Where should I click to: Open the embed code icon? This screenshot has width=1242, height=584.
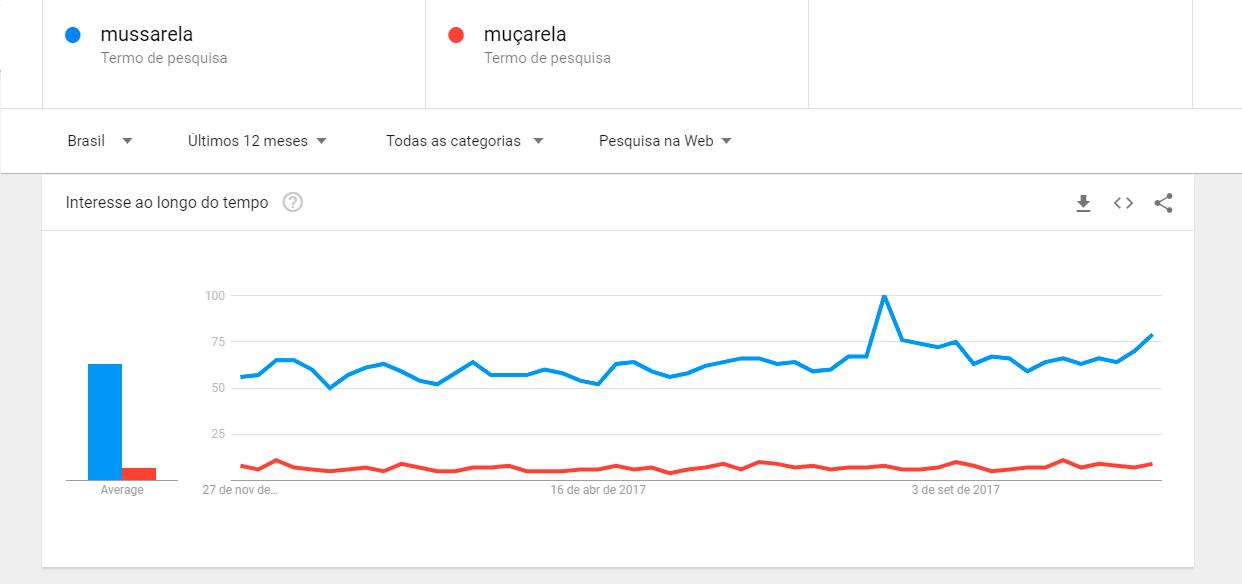tap(1123, 203)
